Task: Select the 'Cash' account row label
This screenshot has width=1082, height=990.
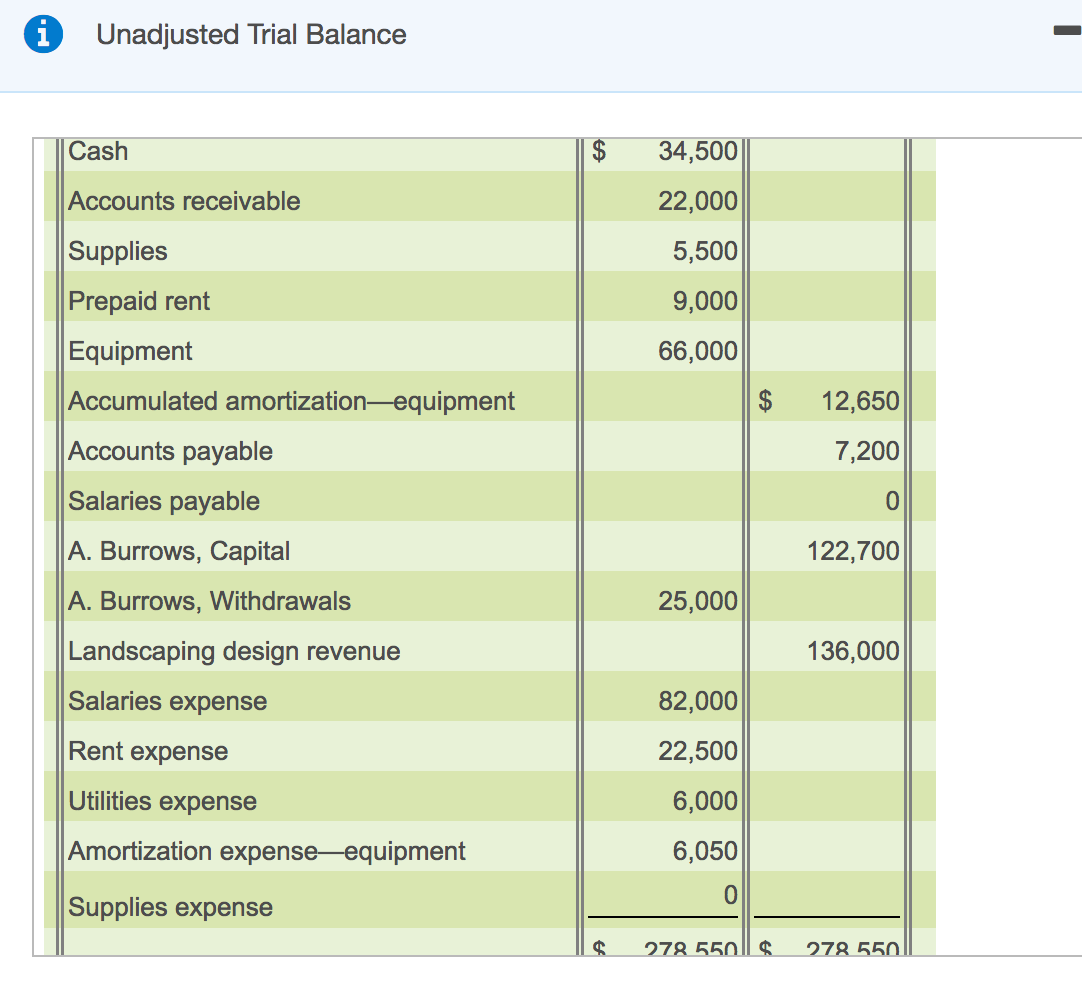Action: click(98, 151)
